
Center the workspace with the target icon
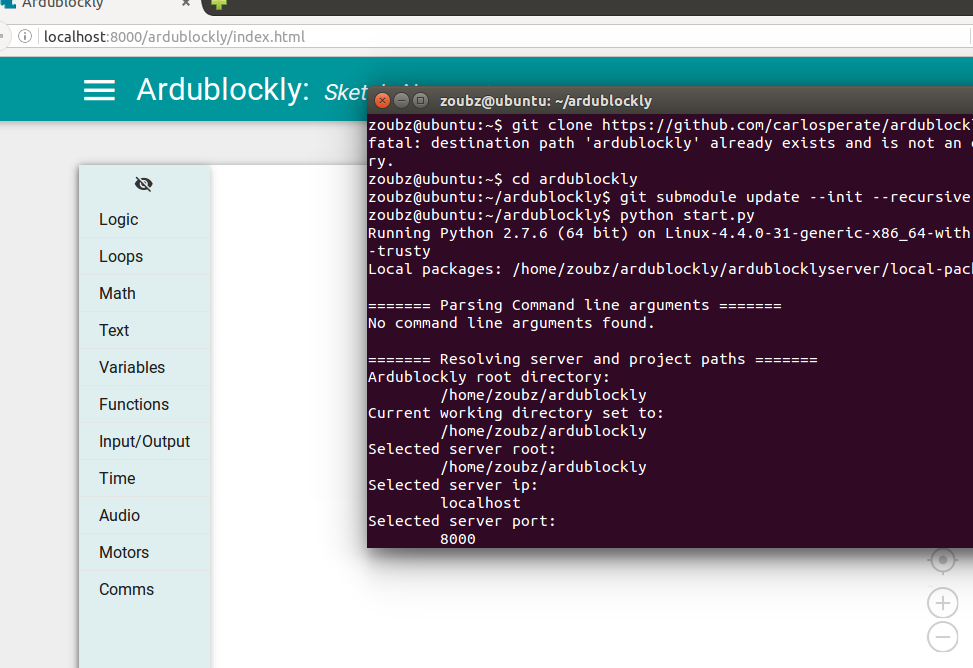943,561
